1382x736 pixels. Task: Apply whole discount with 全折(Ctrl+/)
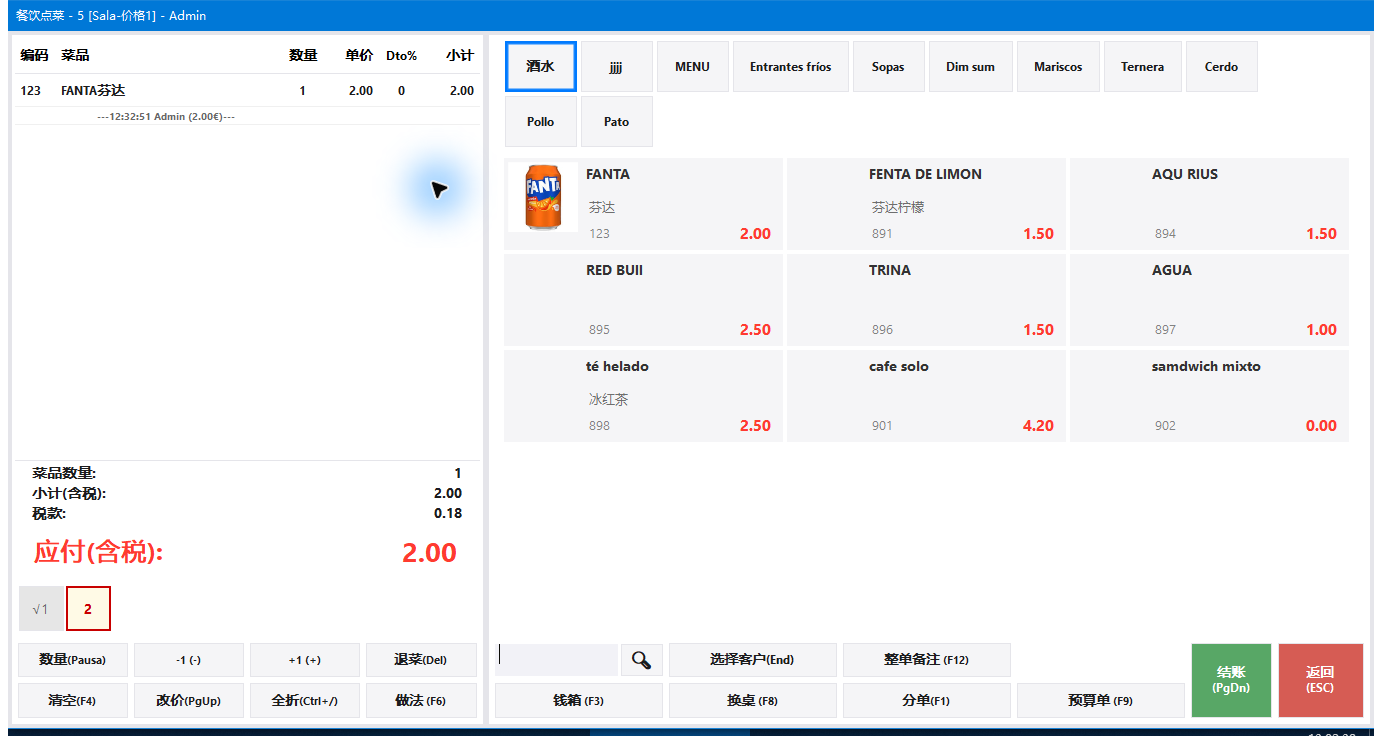click(x=305, y=701)
